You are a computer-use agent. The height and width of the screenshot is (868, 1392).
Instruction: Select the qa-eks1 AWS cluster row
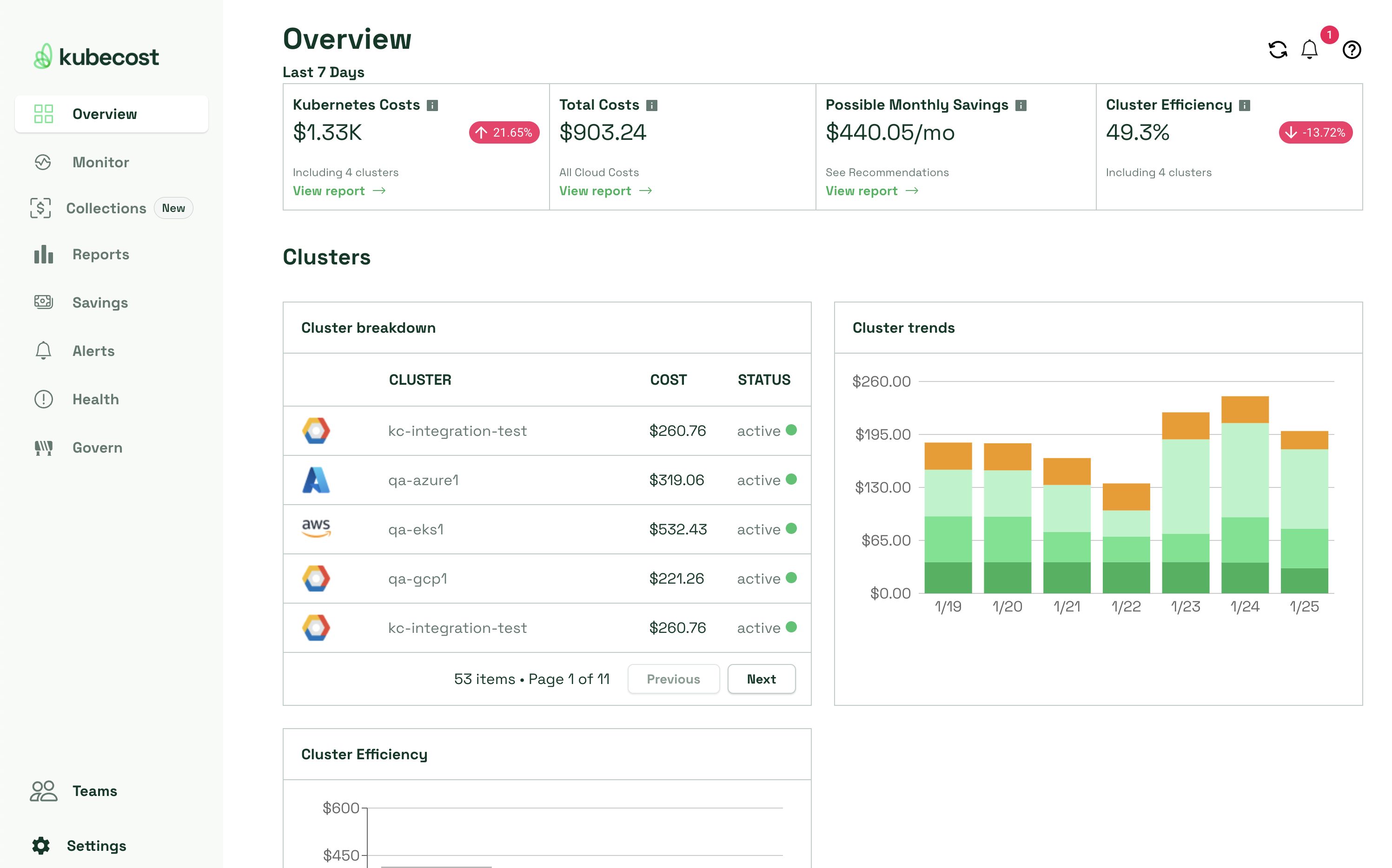pyautogui.click(x=547, y=529)
